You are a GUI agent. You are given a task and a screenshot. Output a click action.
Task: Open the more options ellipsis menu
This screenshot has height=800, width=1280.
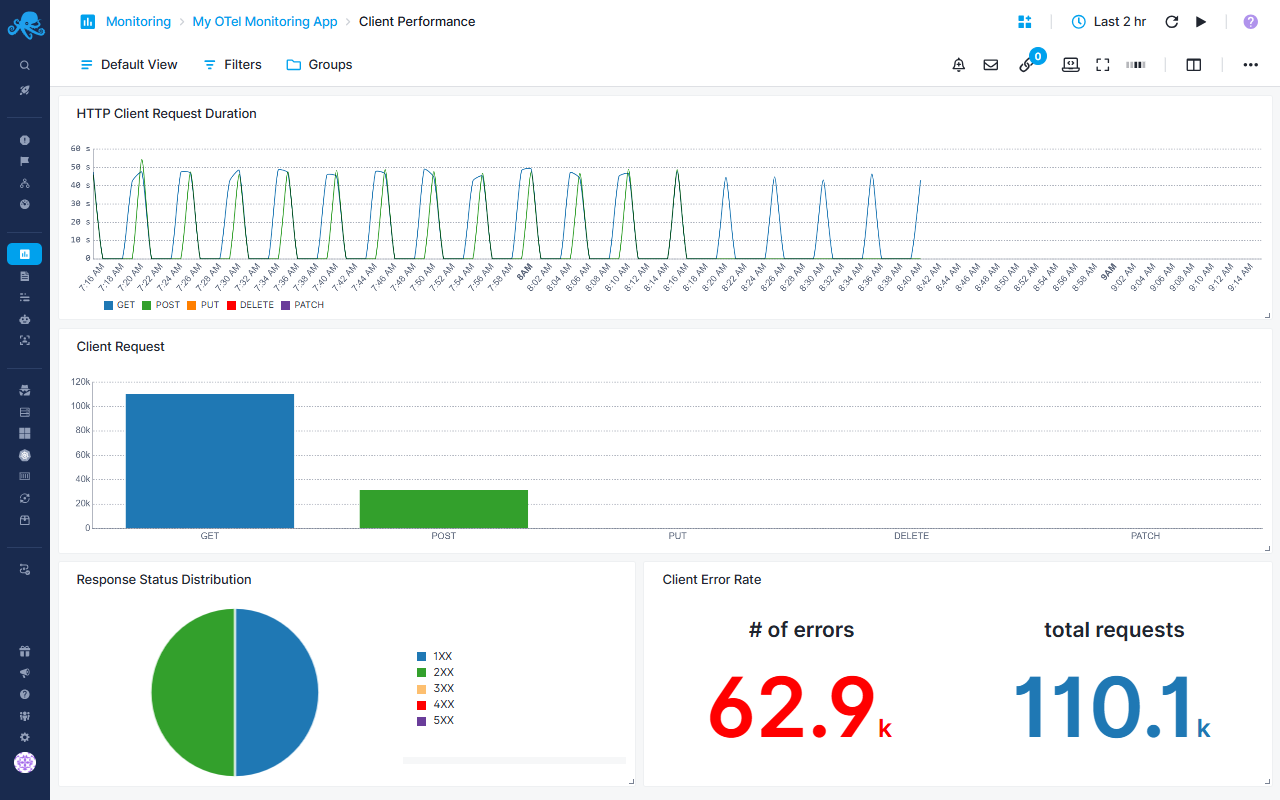tap(1251, 64)
